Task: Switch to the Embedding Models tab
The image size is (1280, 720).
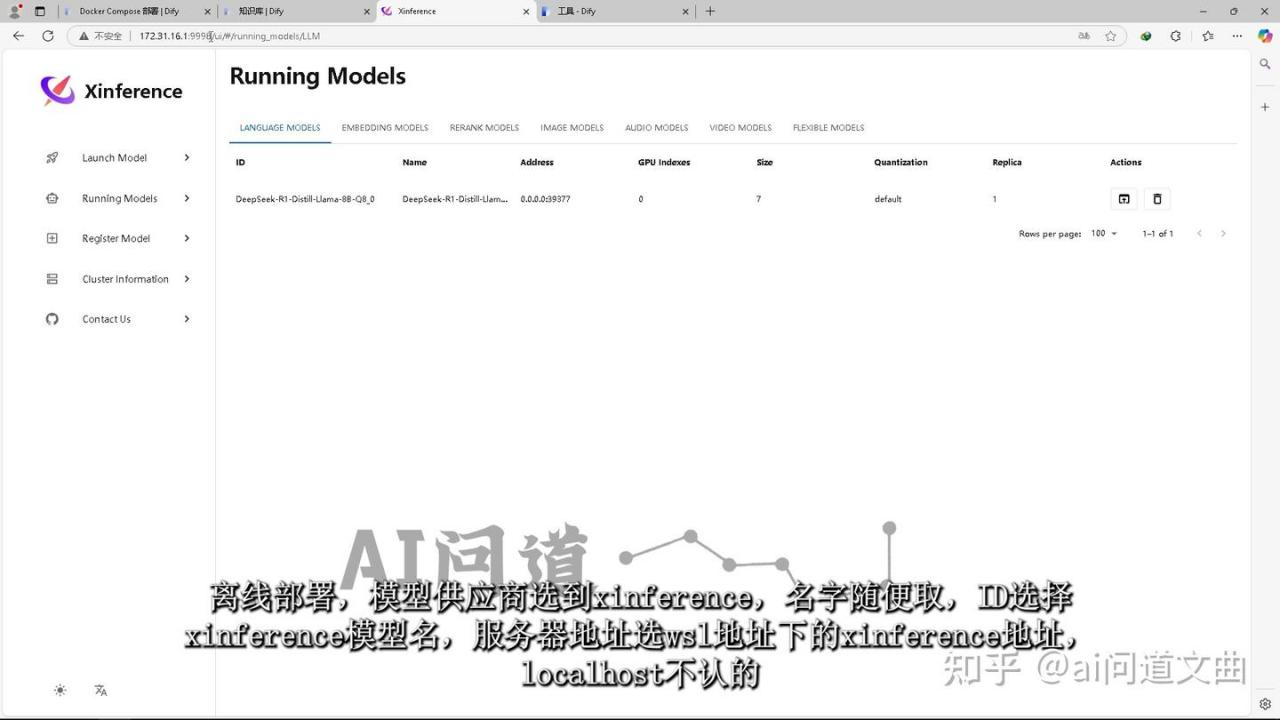Action: pos(385,128)
